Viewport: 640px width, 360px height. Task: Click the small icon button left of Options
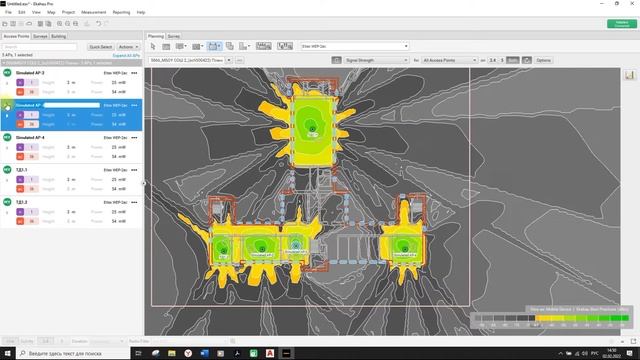[527, 60]
